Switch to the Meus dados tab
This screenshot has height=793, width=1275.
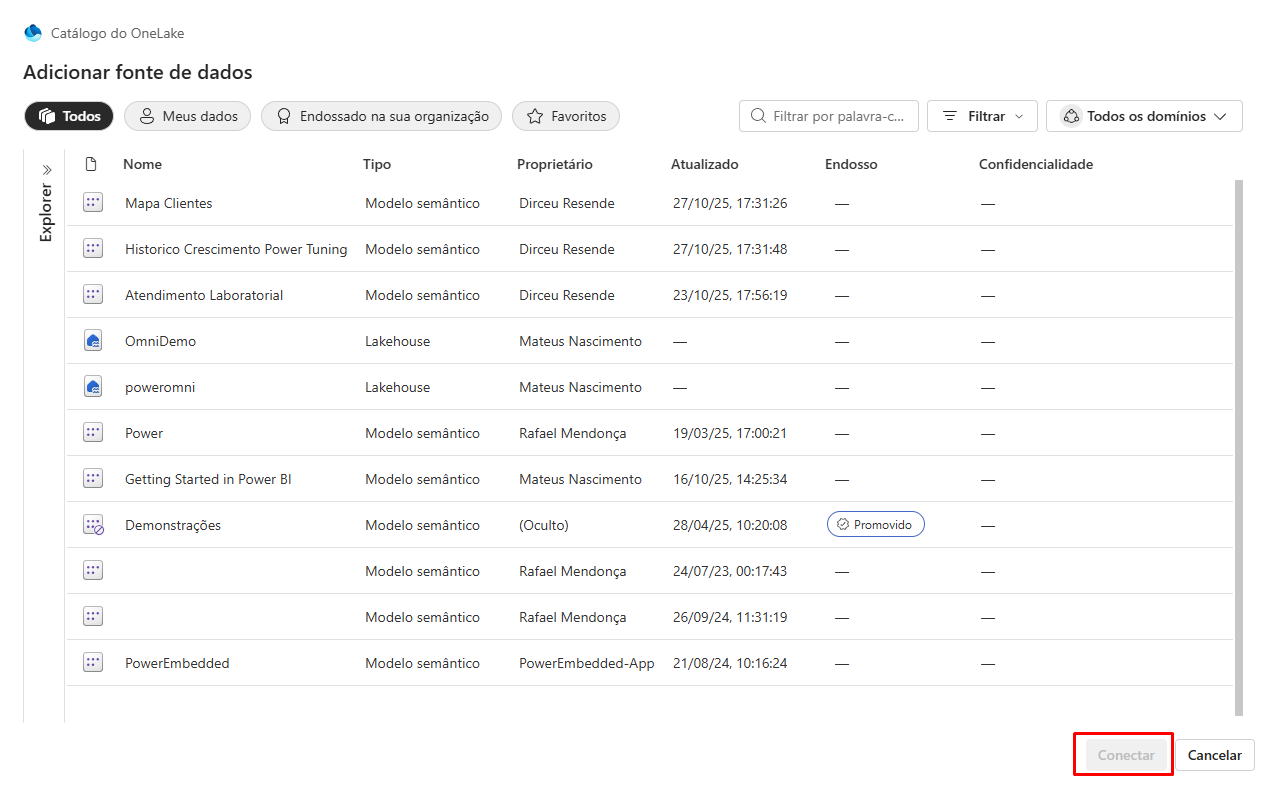click(x=187, y=116)
